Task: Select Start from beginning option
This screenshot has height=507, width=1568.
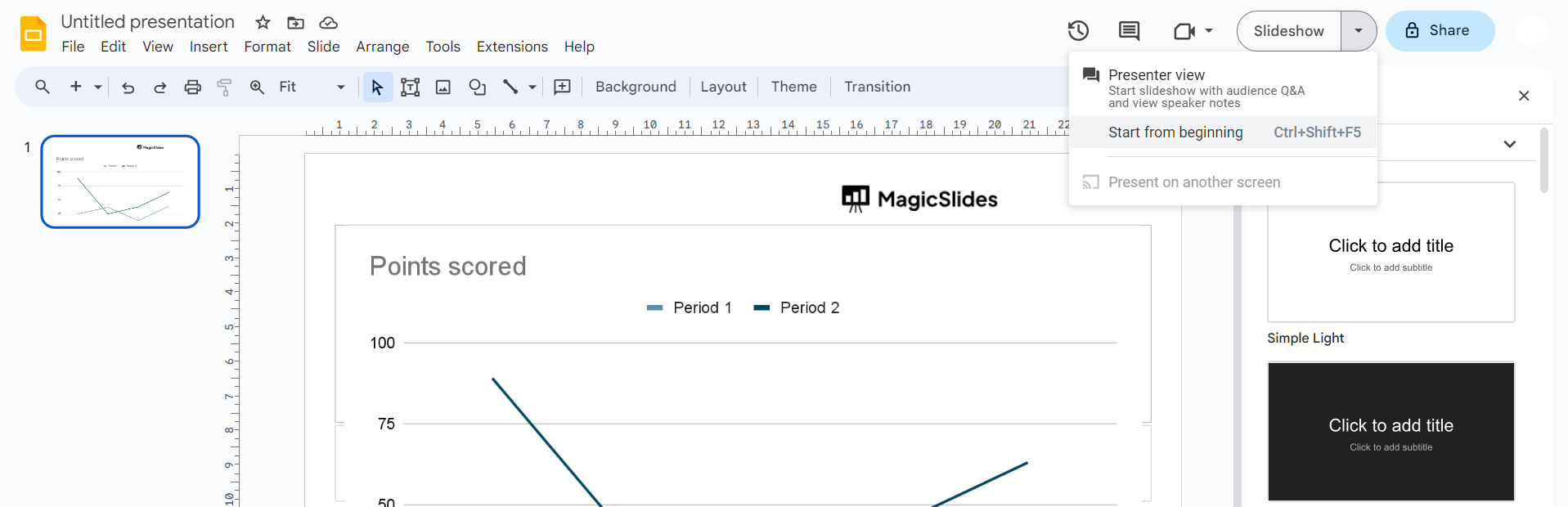Action: [1175, 132]
